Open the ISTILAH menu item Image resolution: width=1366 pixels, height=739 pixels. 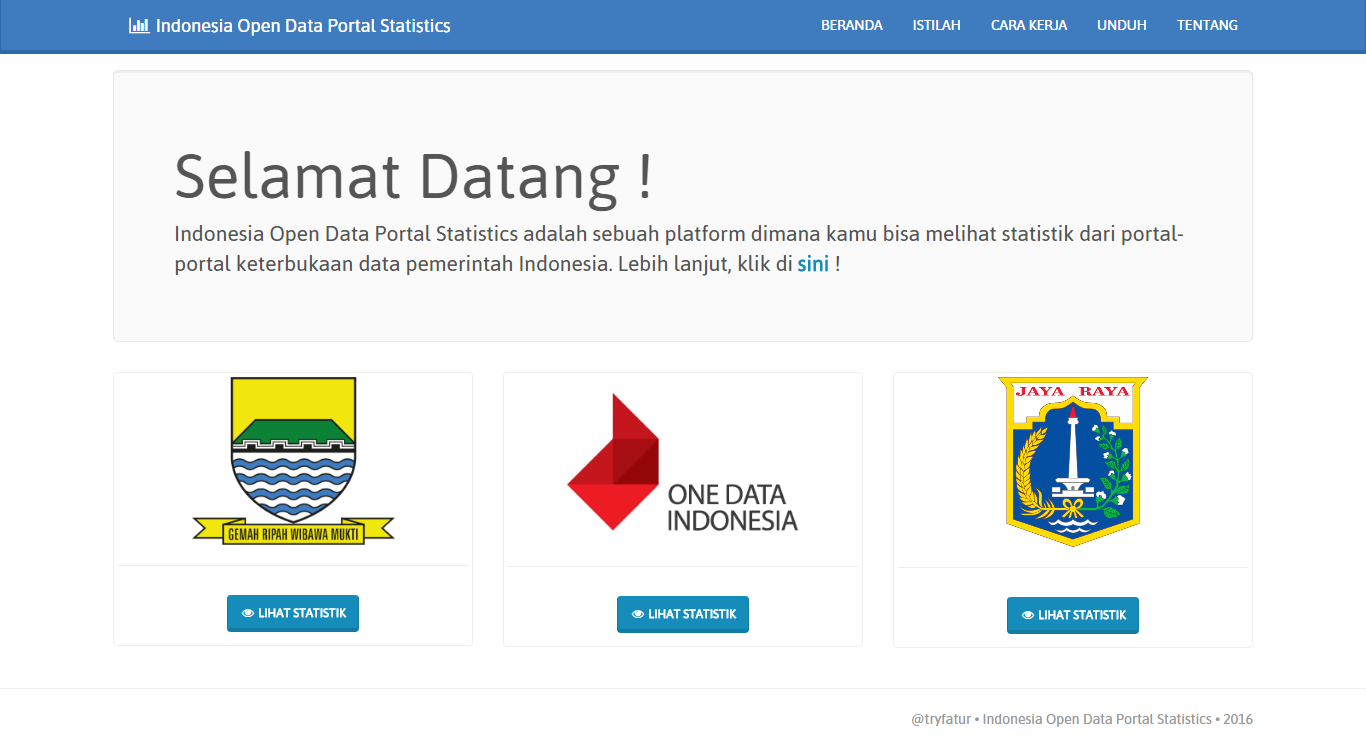tap(936, 26)
